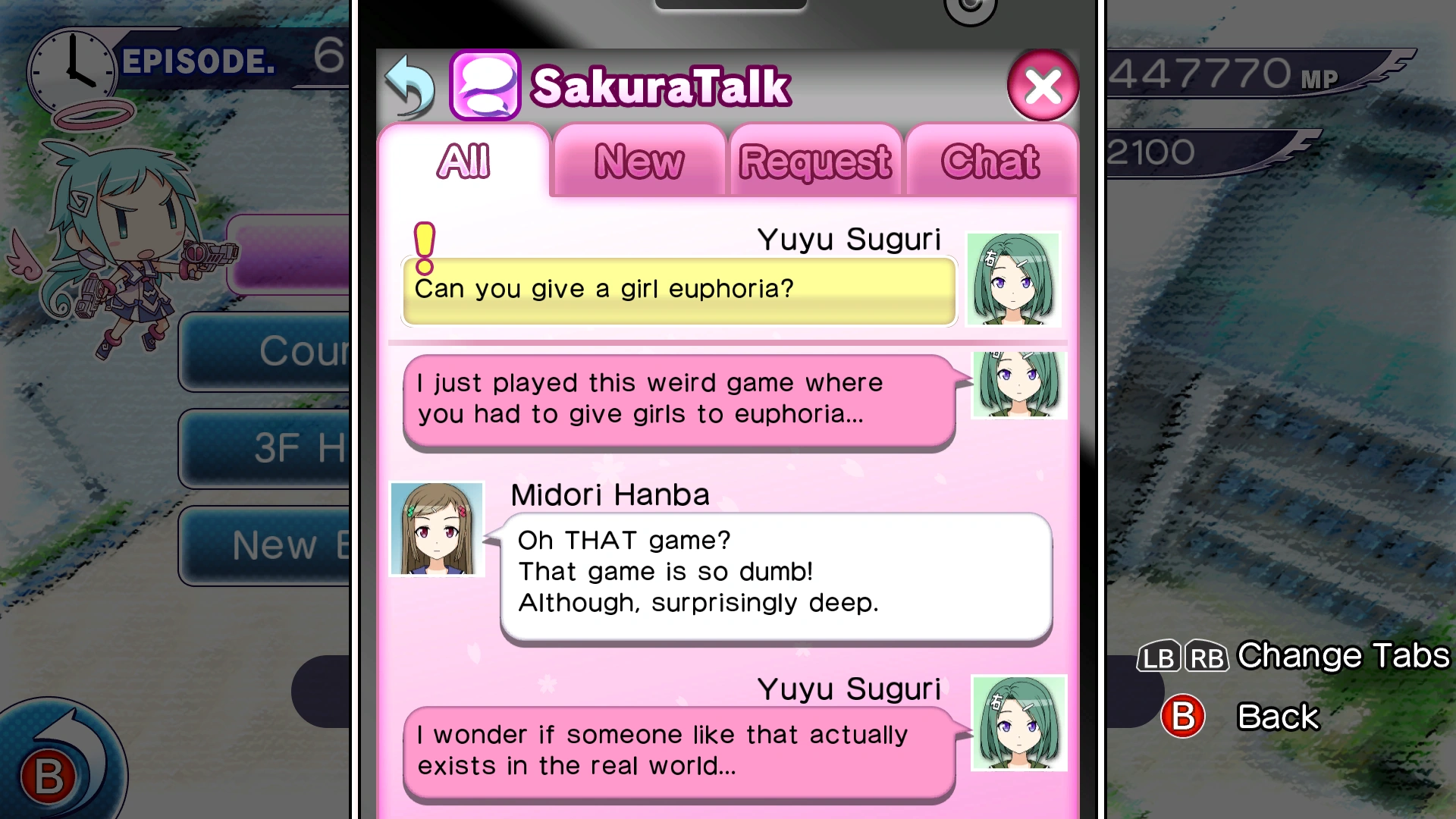1456x819 pixels.
Task: Open the Request tab
Action: coord(815,161)
